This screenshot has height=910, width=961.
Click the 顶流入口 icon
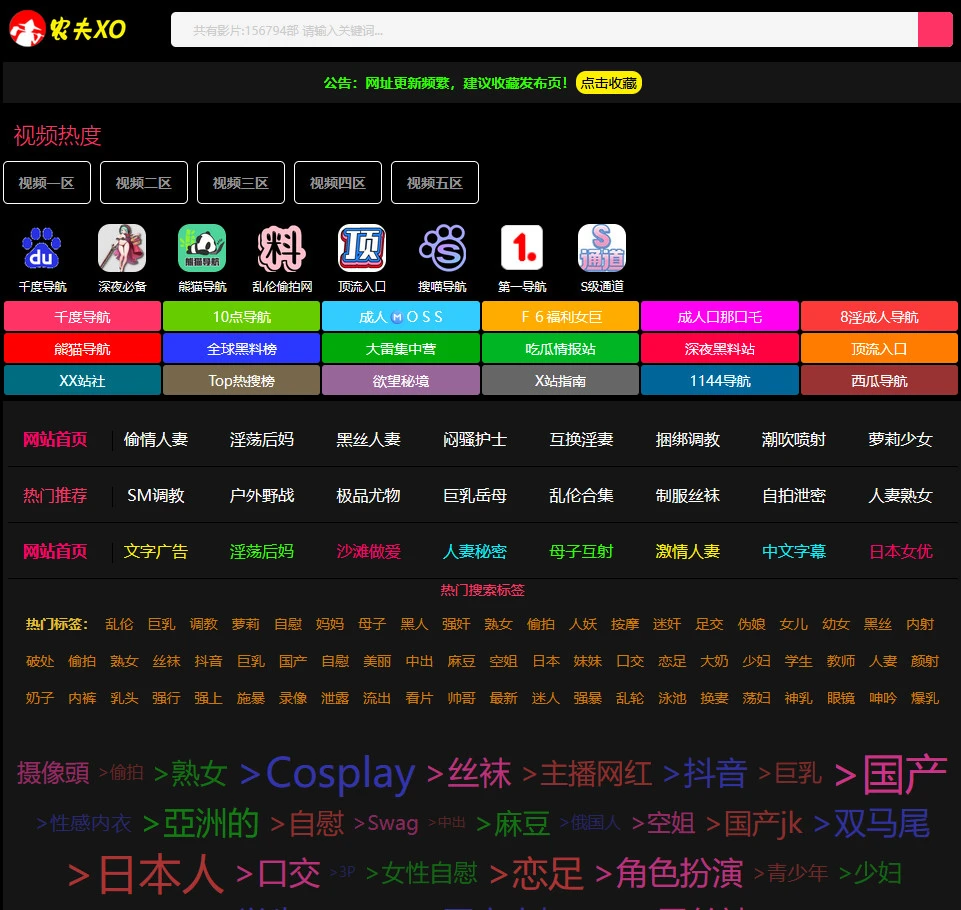[x=362, y=249]
